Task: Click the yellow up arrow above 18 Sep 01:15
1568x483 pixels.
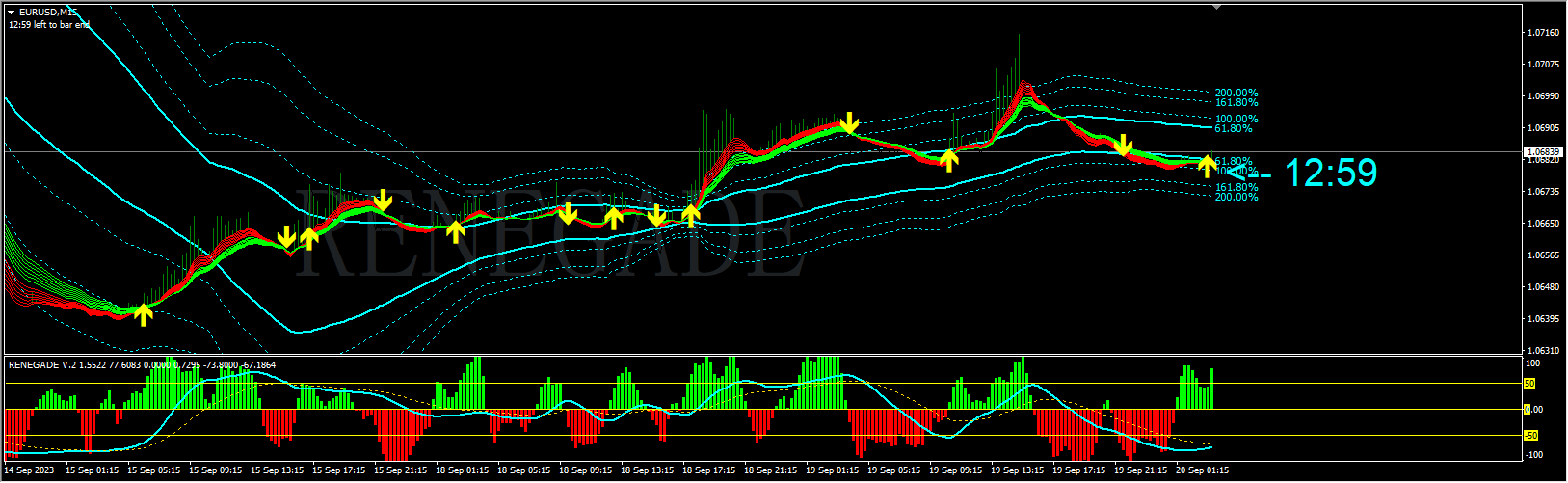Action: (x=455, y=231)
